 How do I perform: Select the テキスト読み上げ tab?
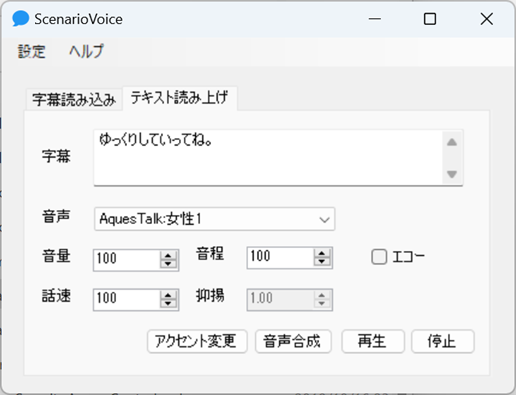(x=180, y=98)
